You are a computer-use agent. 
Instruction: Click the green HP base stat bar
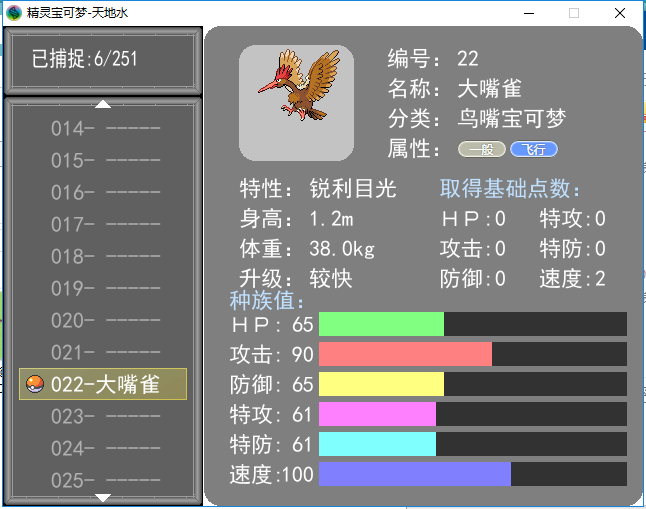(x=382, y=324)
